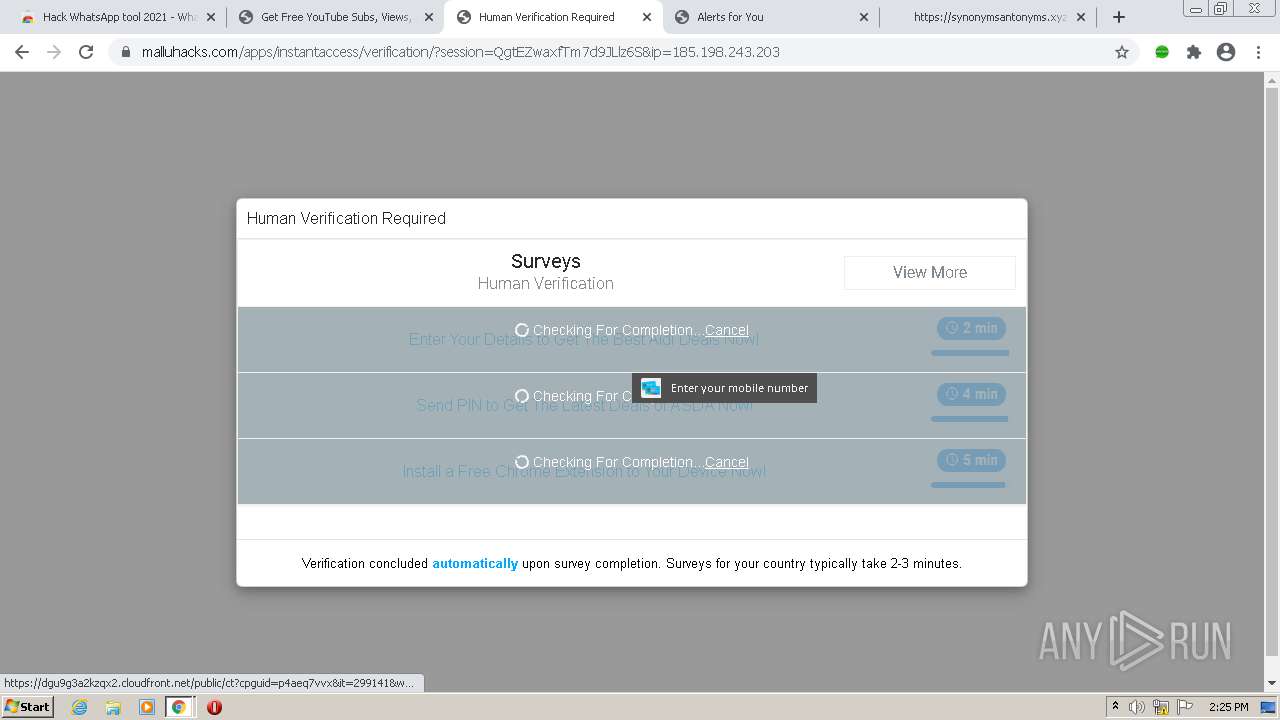
Task: Click the 2:25 PM clock
Action: (x=1228, y=707)
